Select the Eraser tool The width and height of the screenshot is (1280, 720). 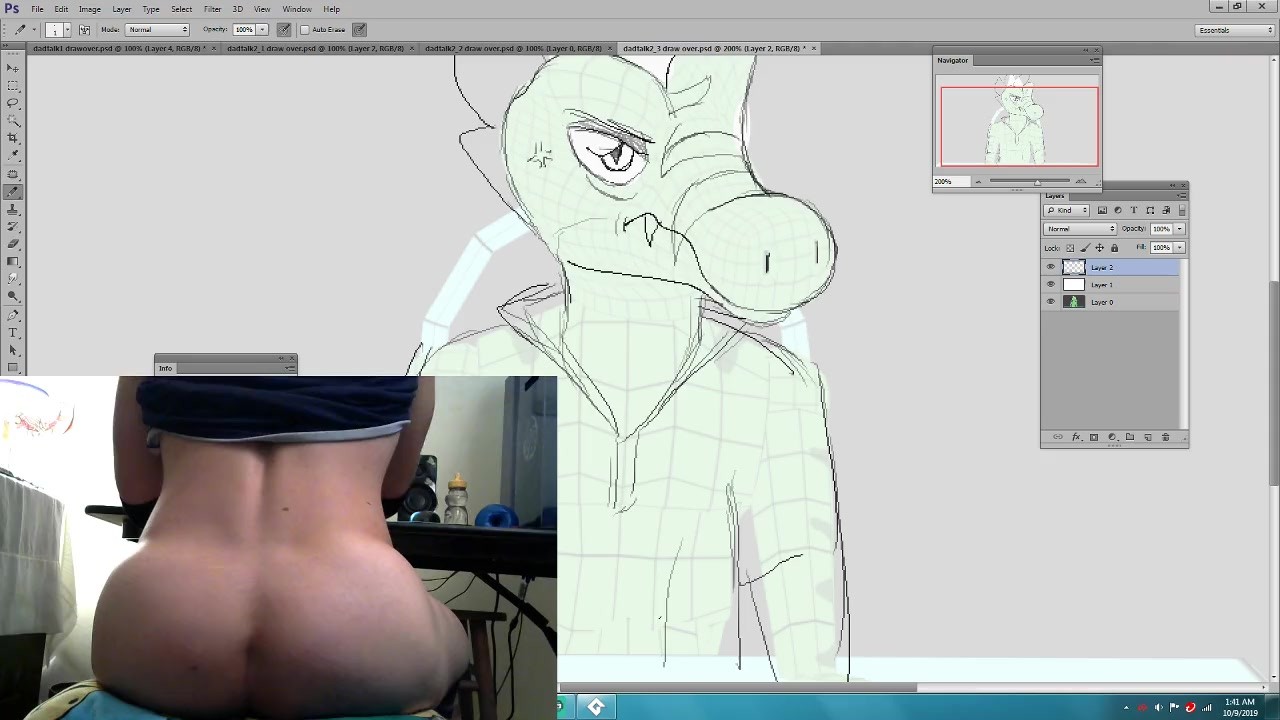click(13, 244)
